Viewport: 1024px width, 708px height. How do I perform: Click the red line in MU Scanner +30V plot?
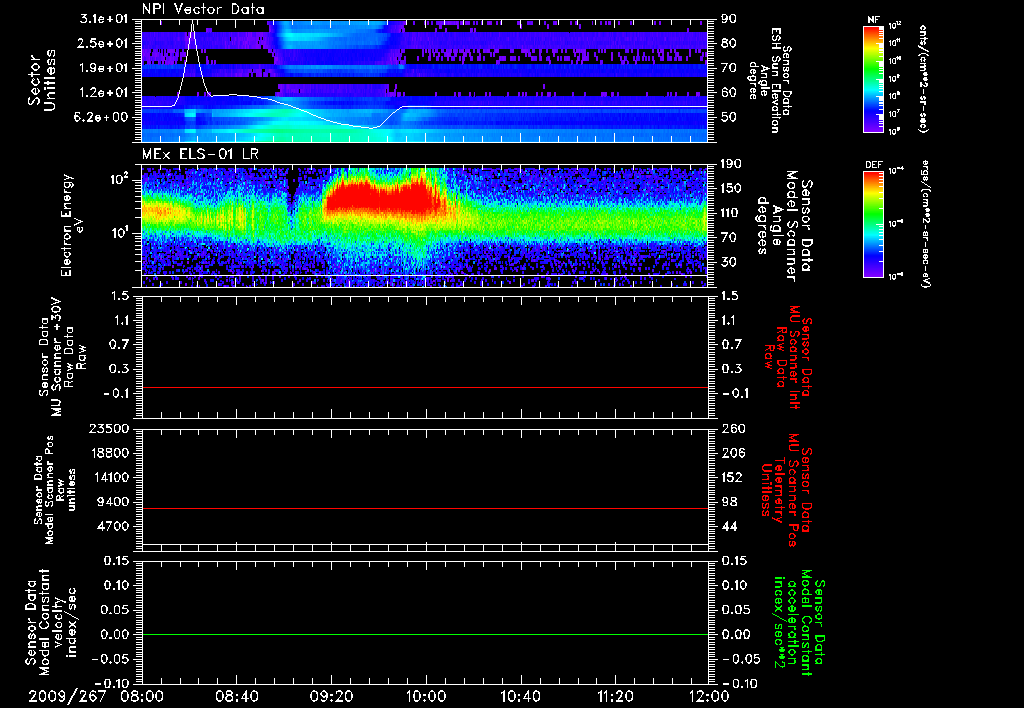point(425,387)
